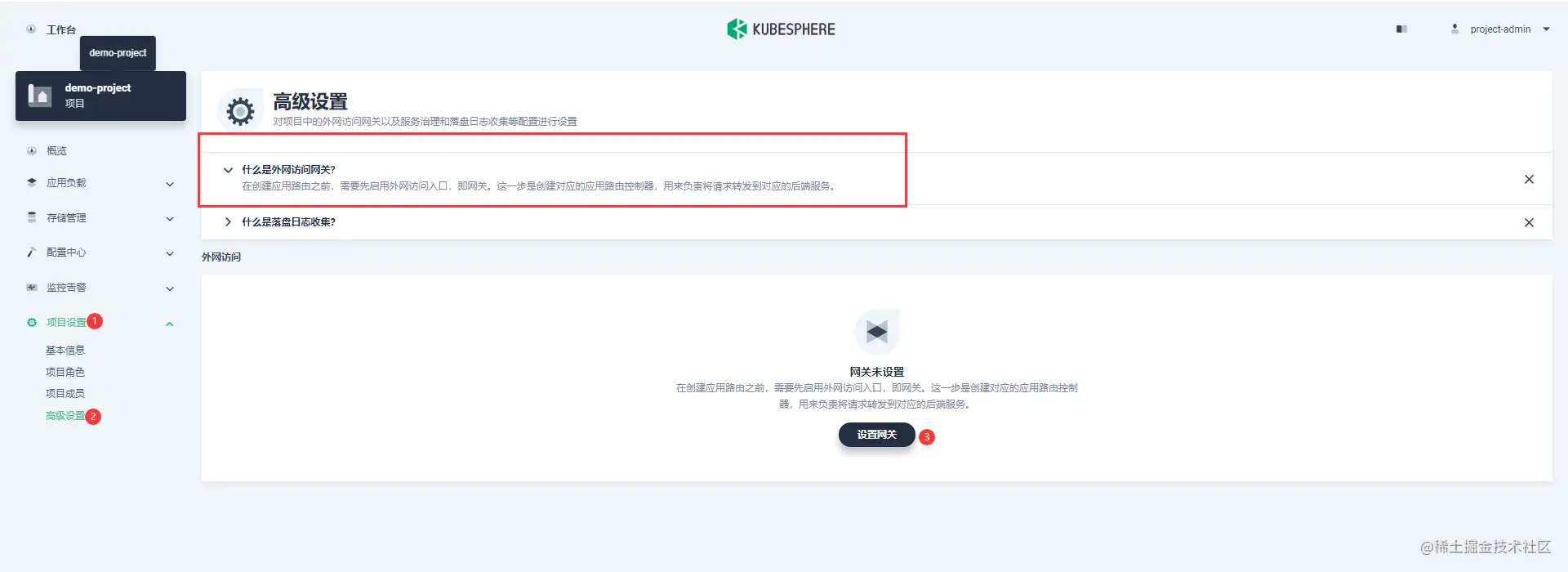The image size is (1568, 572).
Task: Click the KubeSphere logo
Action: pyautogui.click(x=781, y=29)
